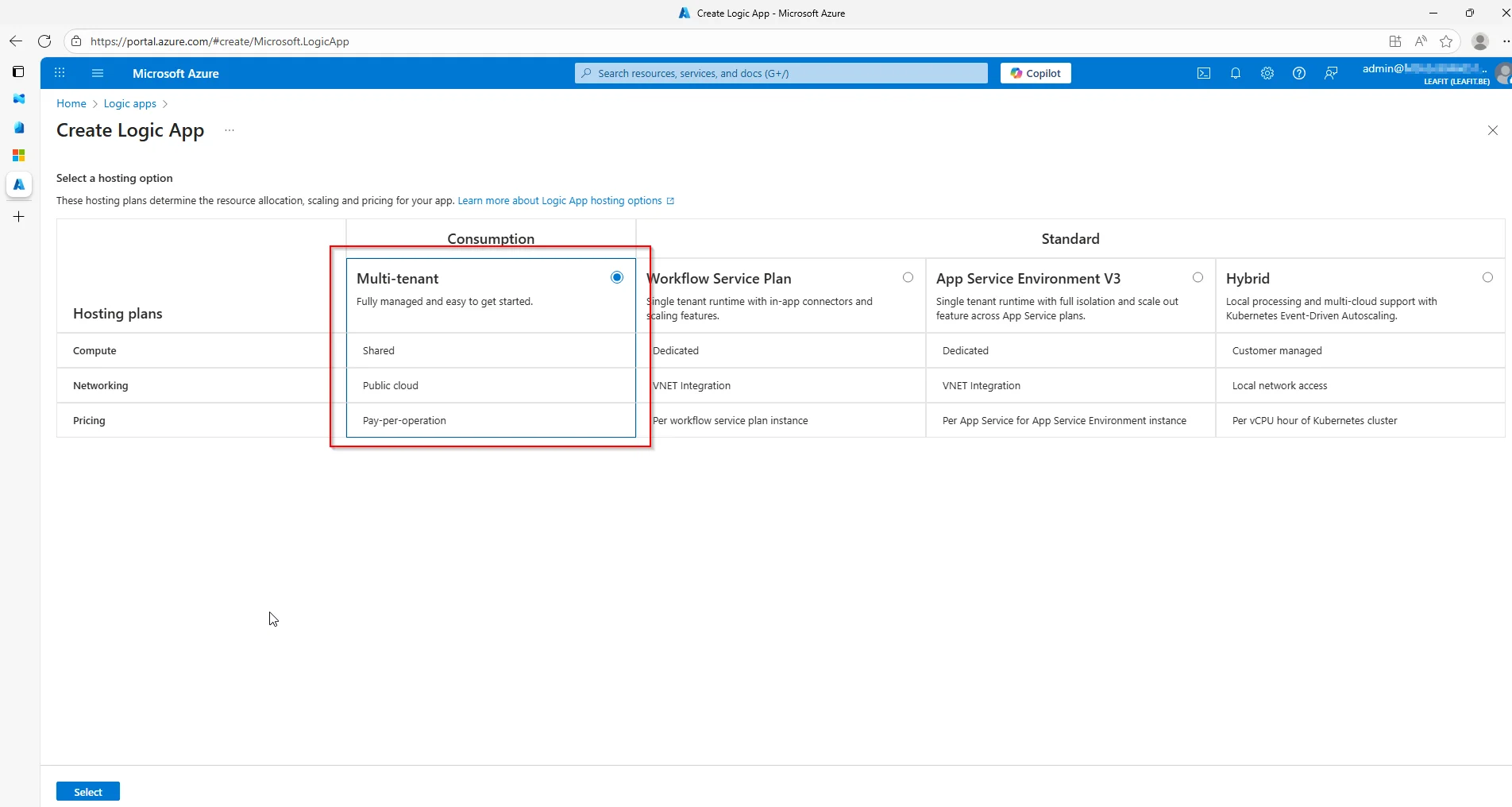Go to Logic apps breadcrumb
Image resolution: width=1512 pixels, height=807 pixels.
tap(130, 103)
